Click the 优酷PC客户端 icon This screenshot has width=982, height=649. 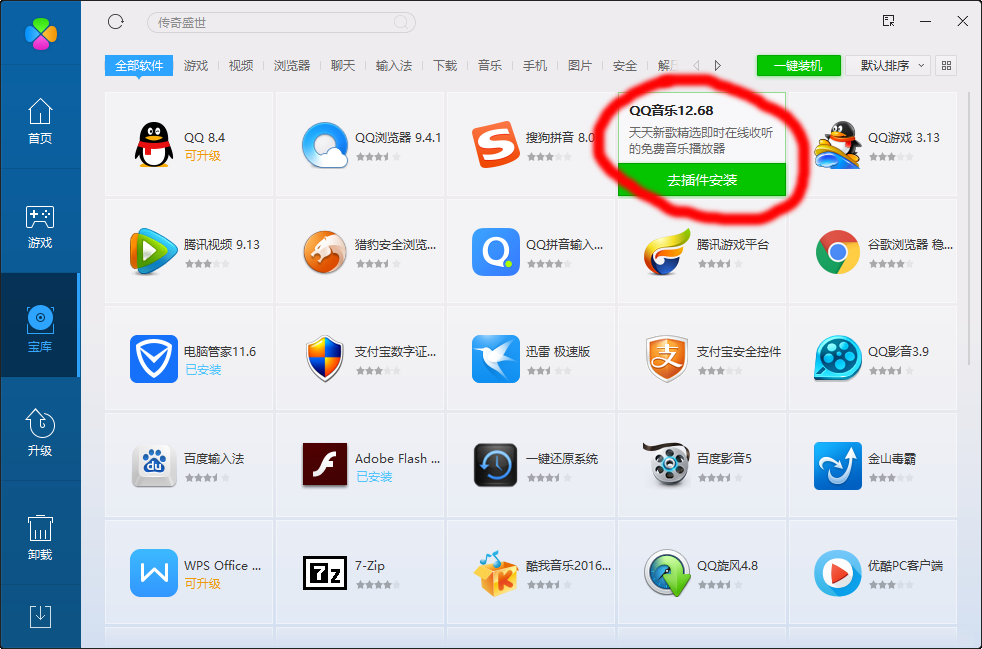coord(837,573)
